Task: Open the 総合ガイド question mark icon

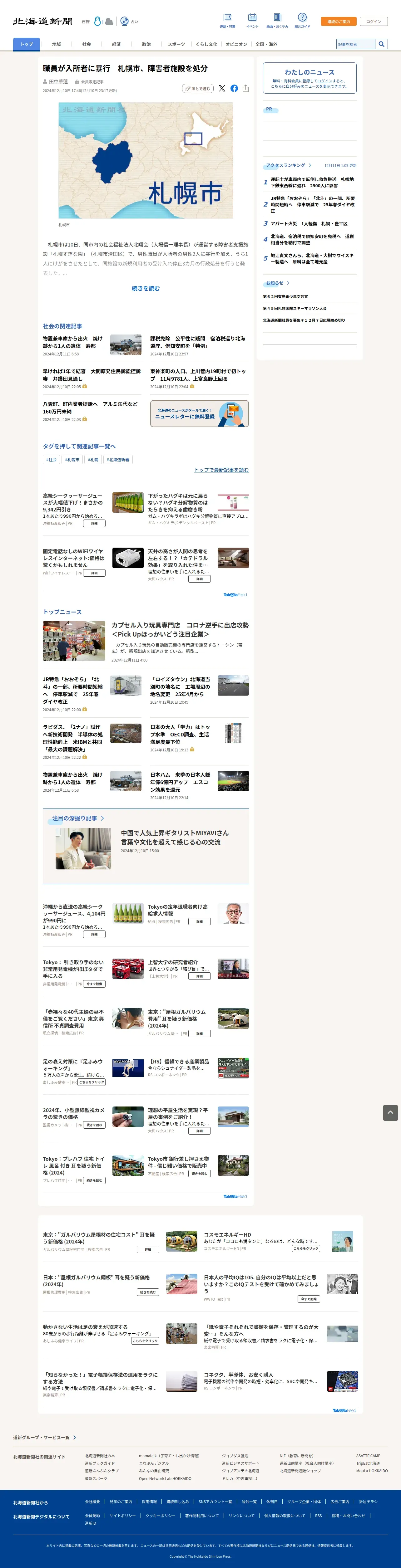Action: [x=302, y=18]
